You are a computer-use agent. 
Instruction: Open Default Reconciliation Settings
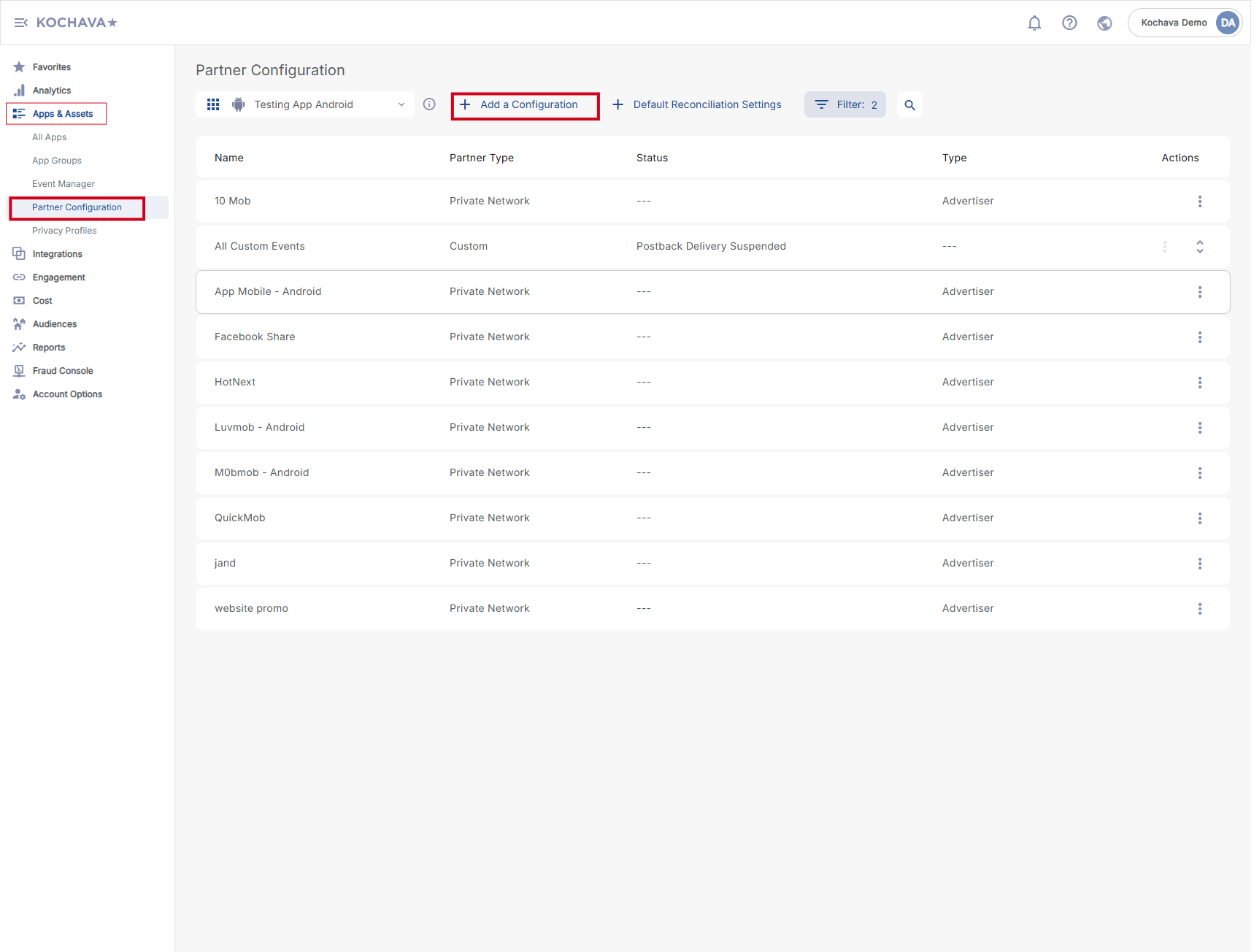(697, 104)
